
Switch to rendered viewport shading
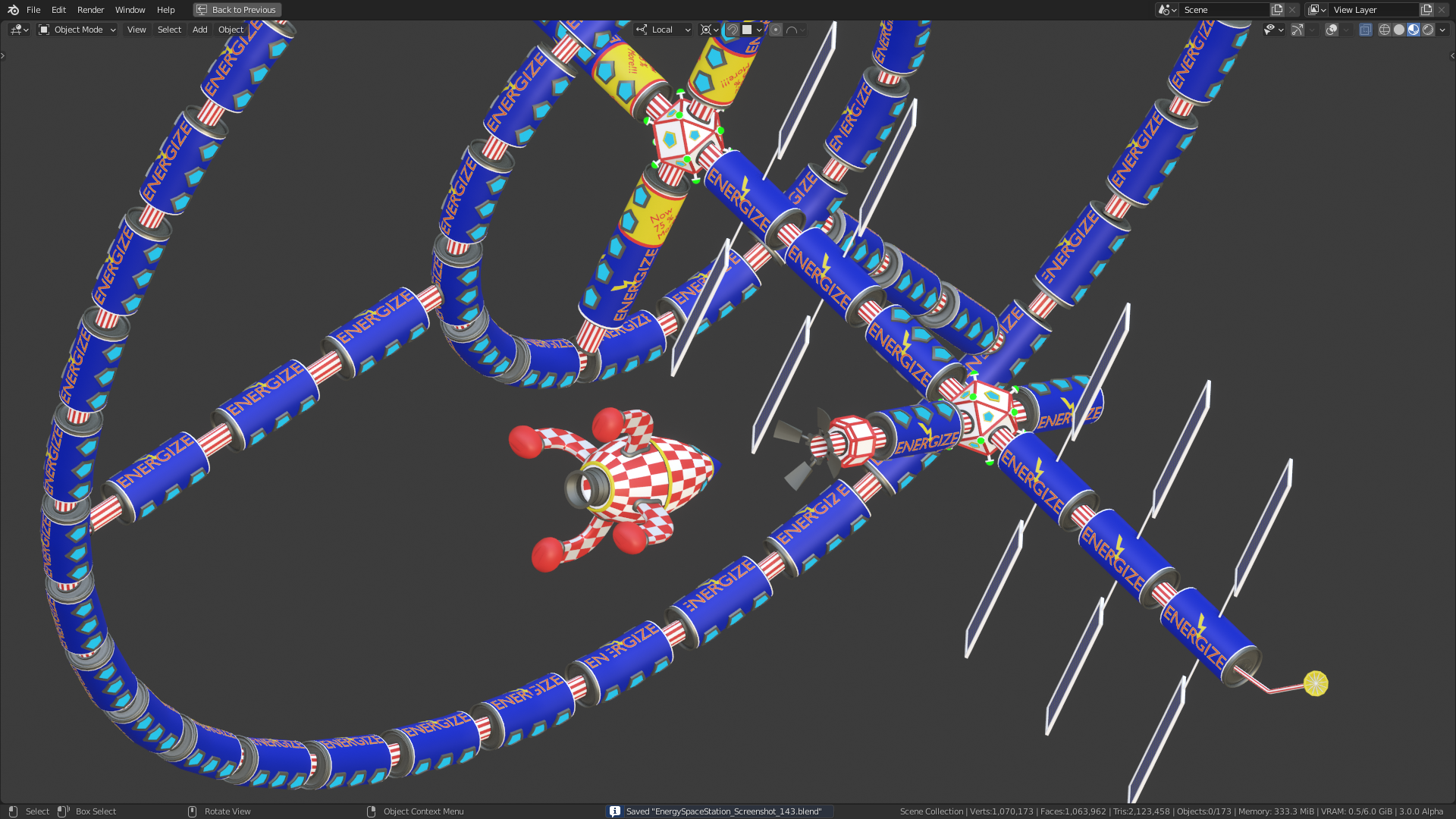[1428, 30]
